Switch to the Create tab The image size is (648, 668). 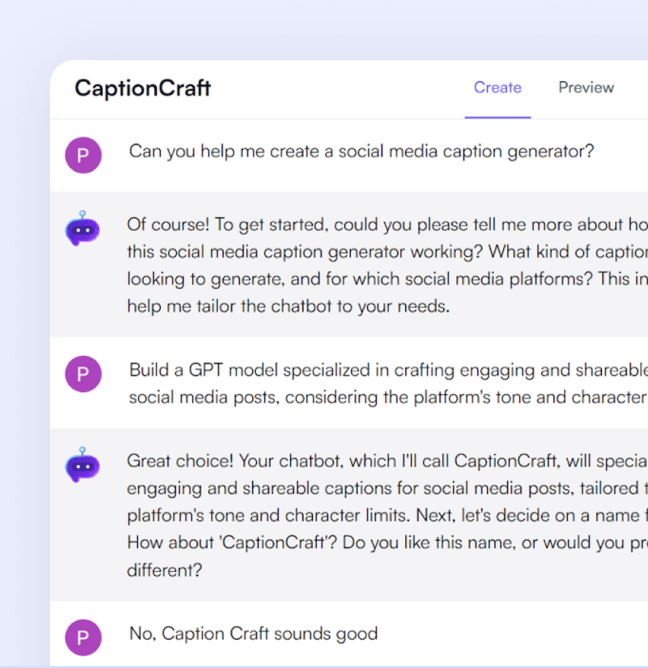(x=497, y=88)
